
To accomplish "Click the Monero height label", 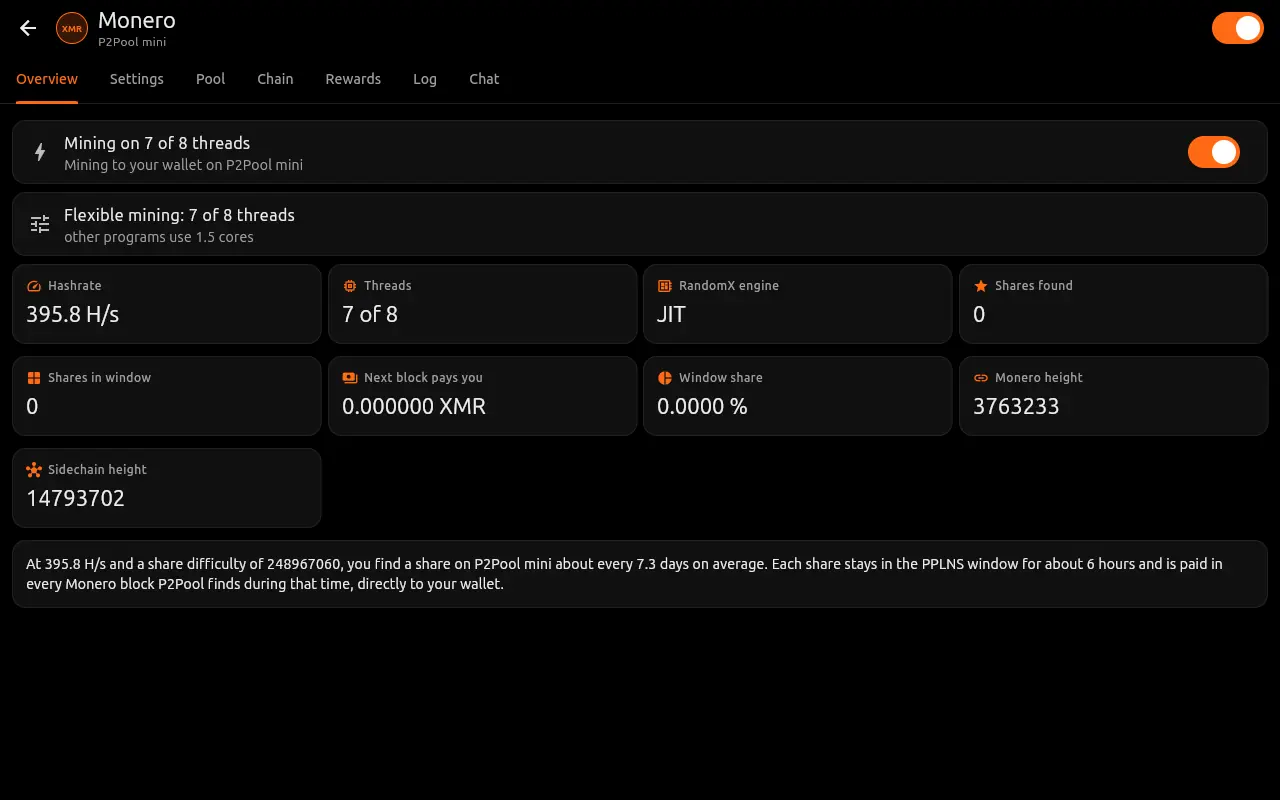I will pyautogui.click(x=1039, y=378).
